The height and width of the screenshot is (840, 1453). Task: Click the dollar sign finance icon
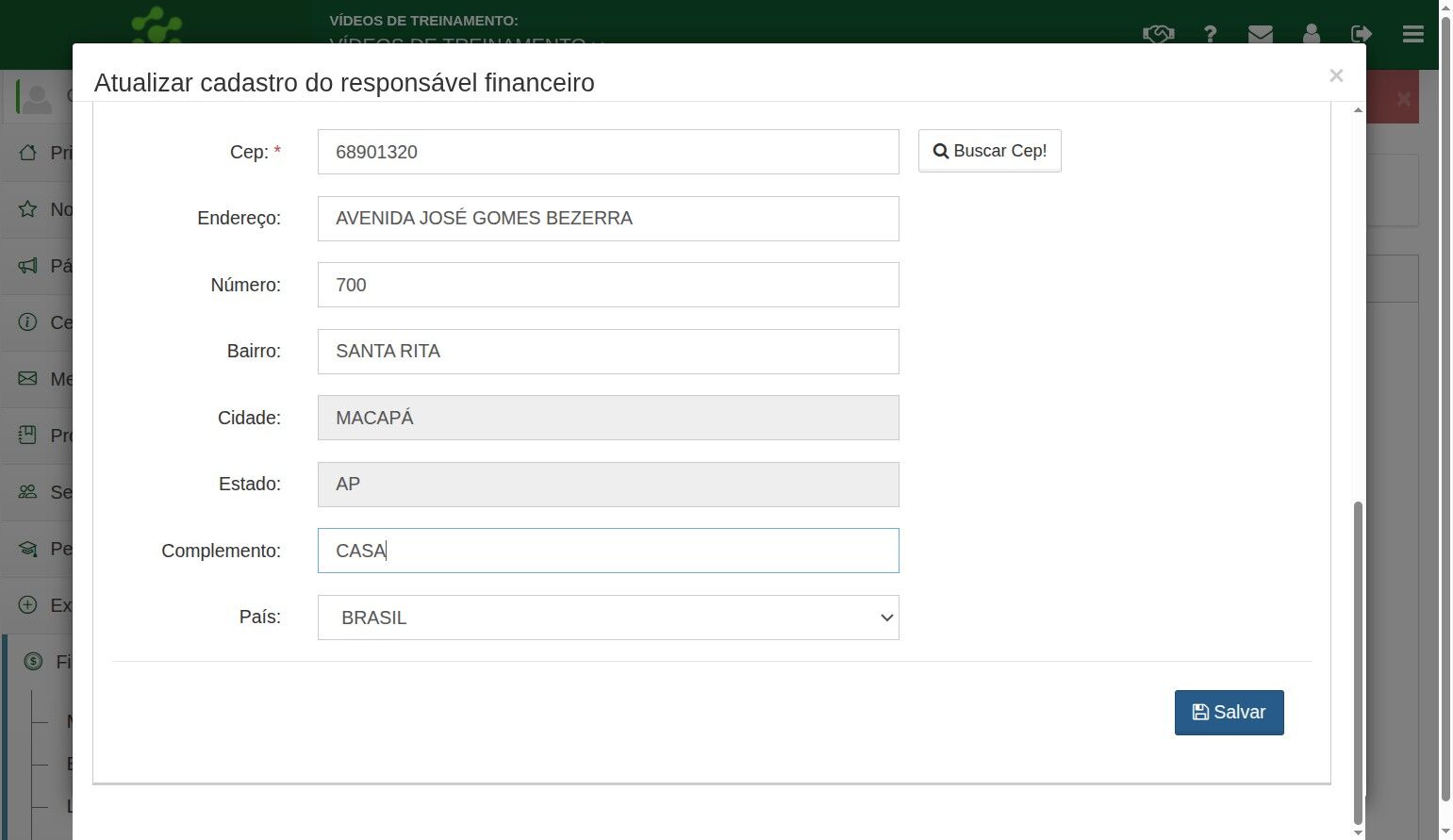tap(33, 662)
